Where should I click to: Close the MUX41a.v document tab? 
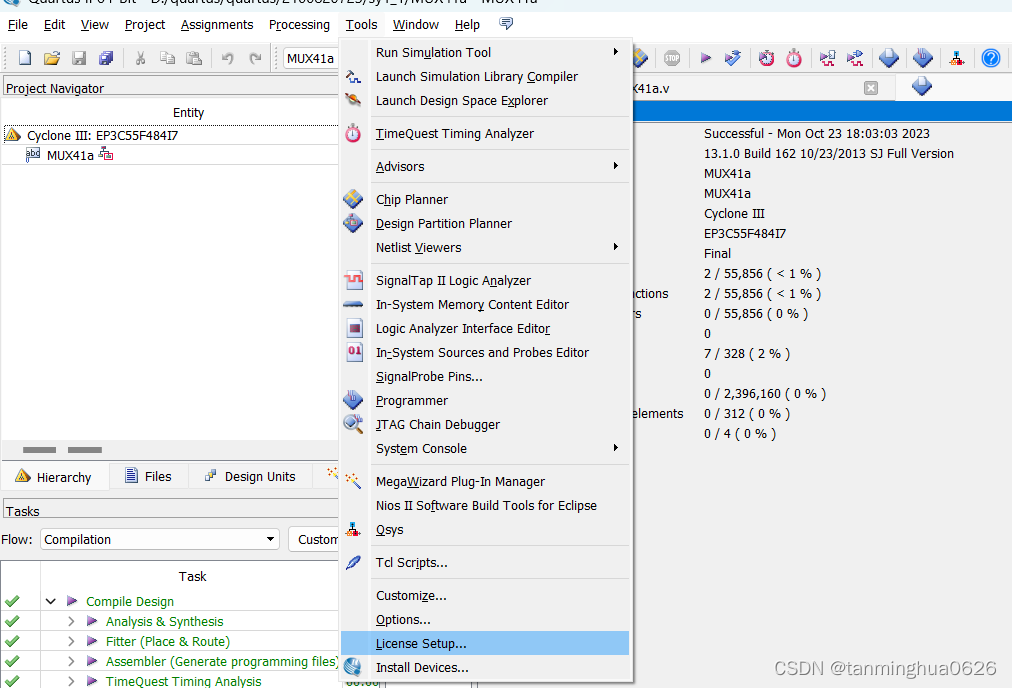click(871, 88)
